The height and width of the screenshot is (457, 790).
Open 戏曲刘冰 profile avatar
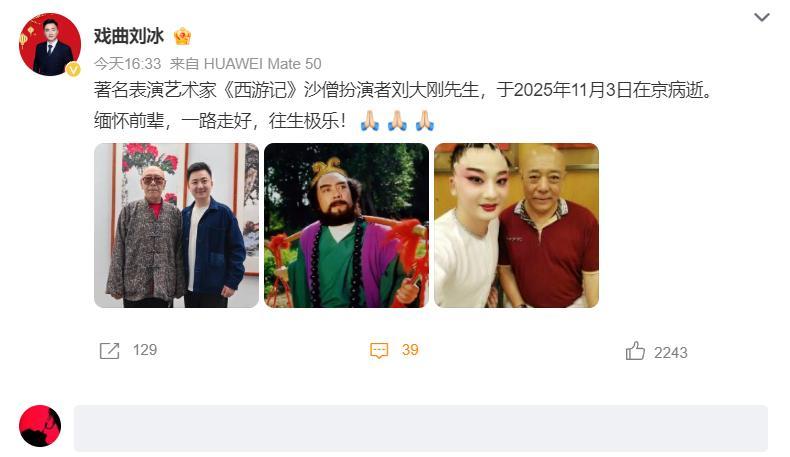[50, 45]
